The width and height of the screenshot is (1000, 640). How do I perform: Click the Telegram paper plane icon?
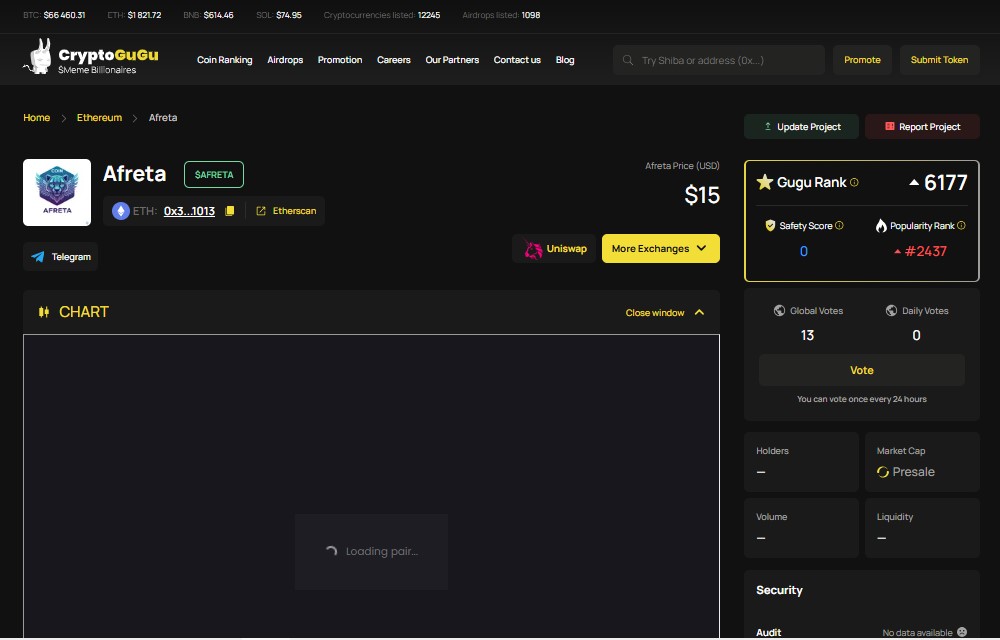(x=38, y=257)
